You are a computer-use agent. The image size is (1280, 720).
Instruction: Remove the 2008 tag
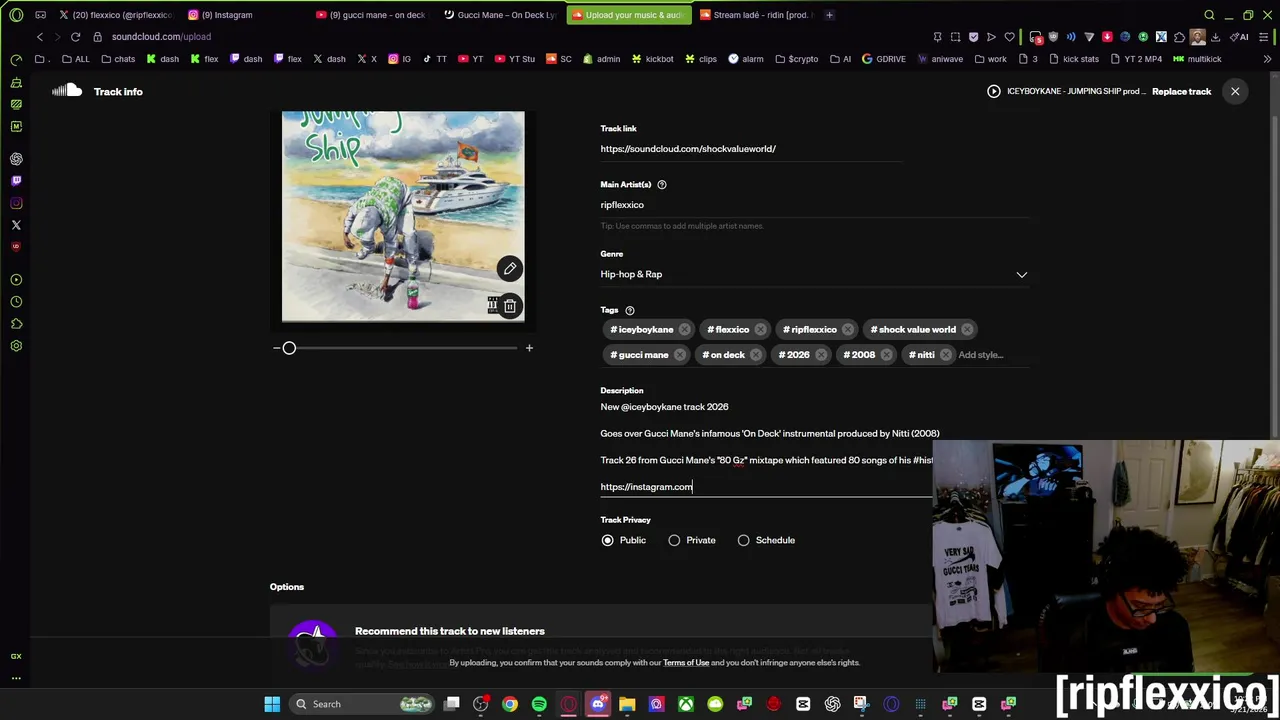(x=886, y=355)
